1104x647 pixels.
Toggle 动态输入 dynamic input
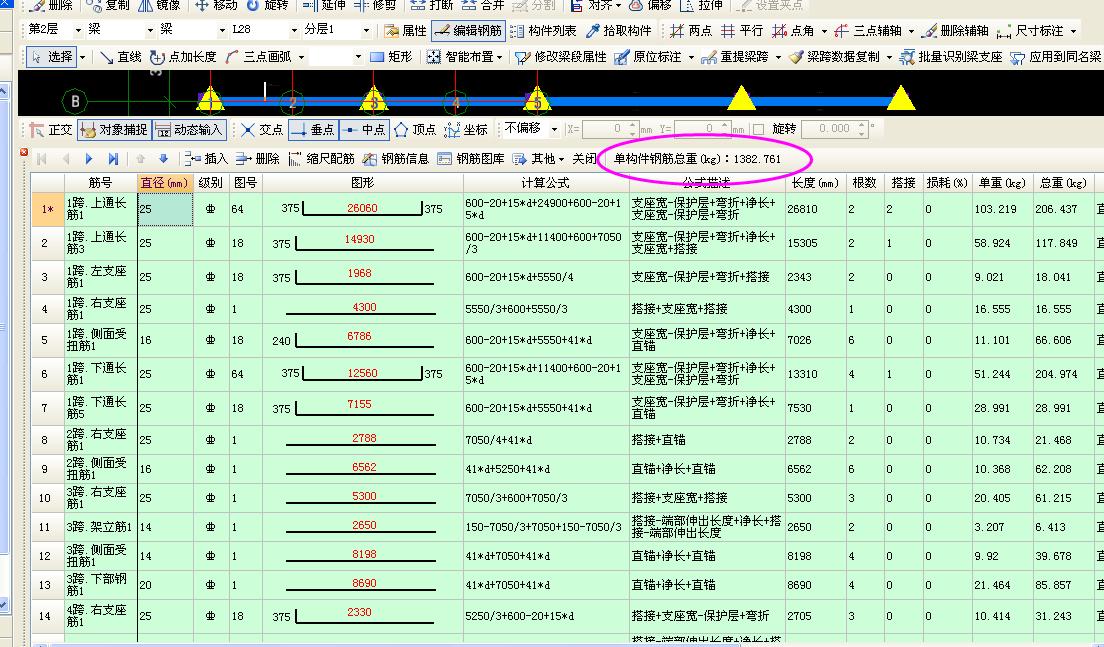pos(189,130)
